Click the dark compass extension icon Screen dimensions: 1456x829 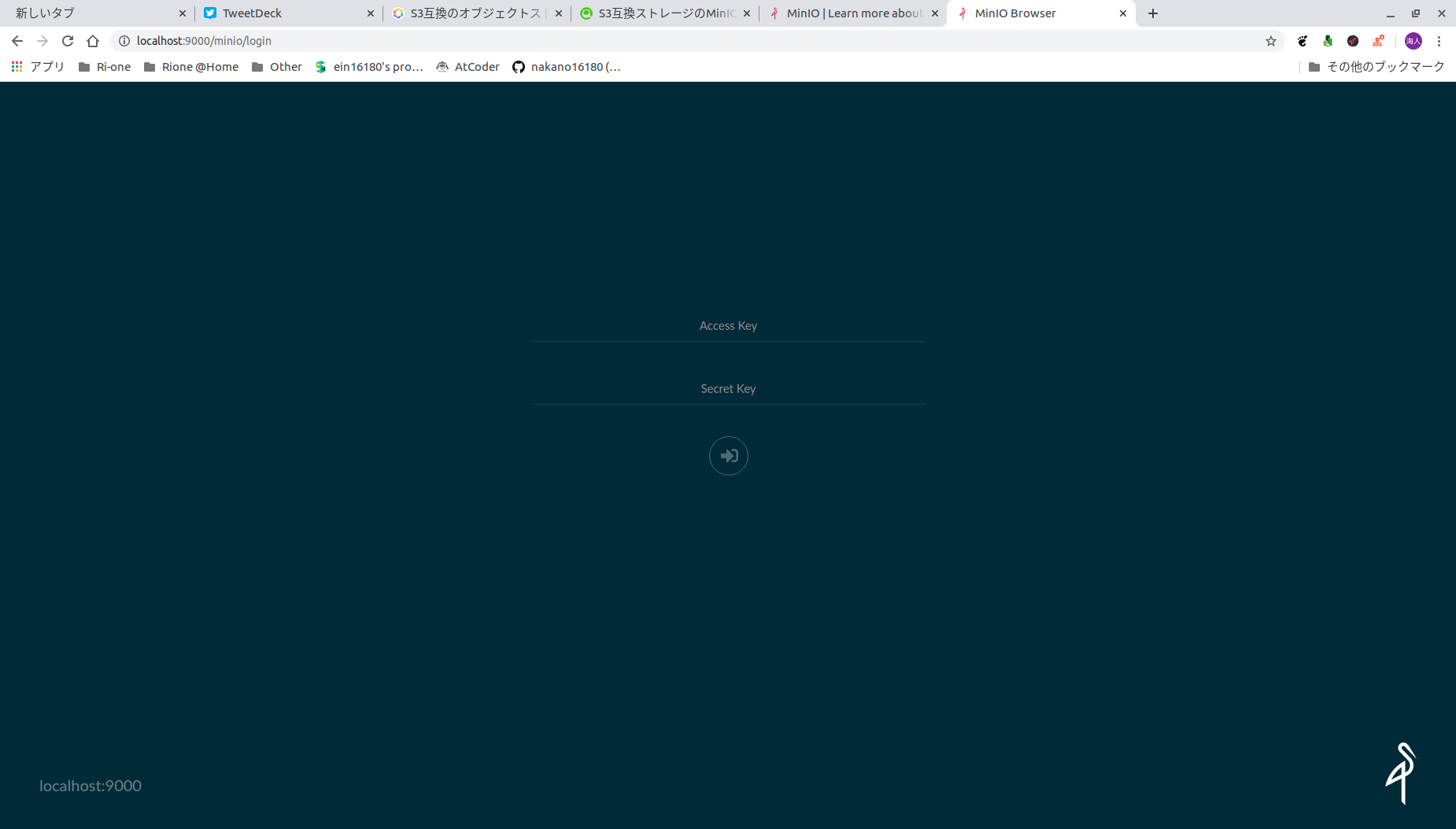pyautogui.click(x=1353, y=40)
